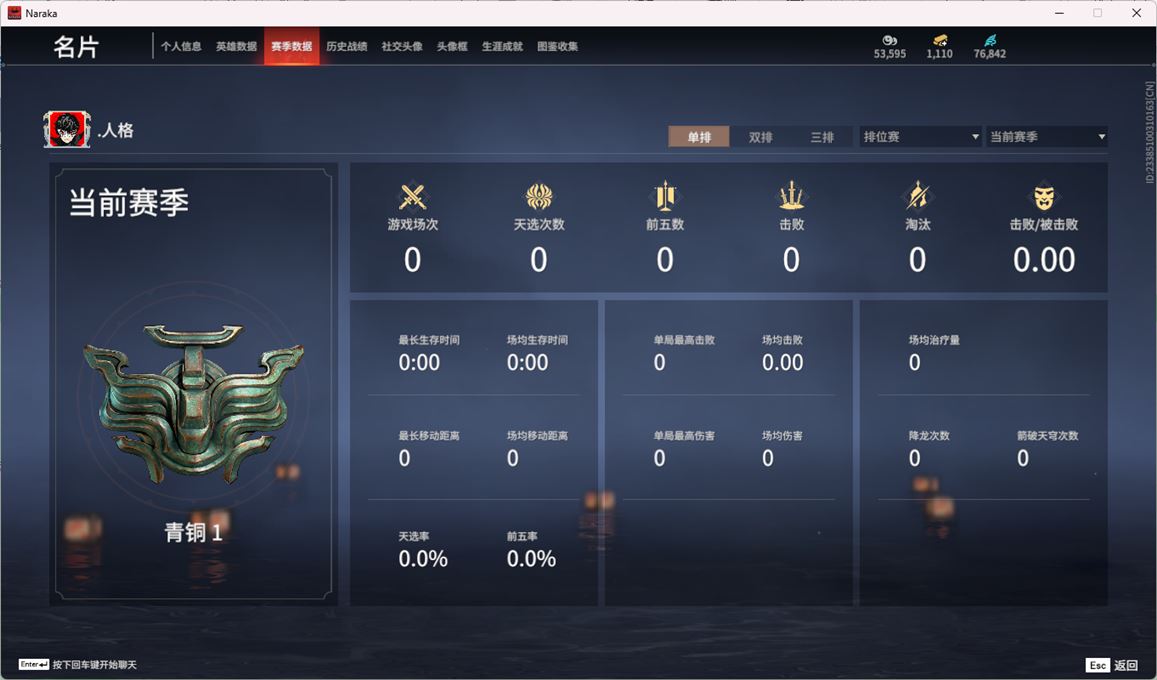Viewport: 1157px width, 680px height.
Task: Click the trident 击败 icon
Action: coord(791,197)
